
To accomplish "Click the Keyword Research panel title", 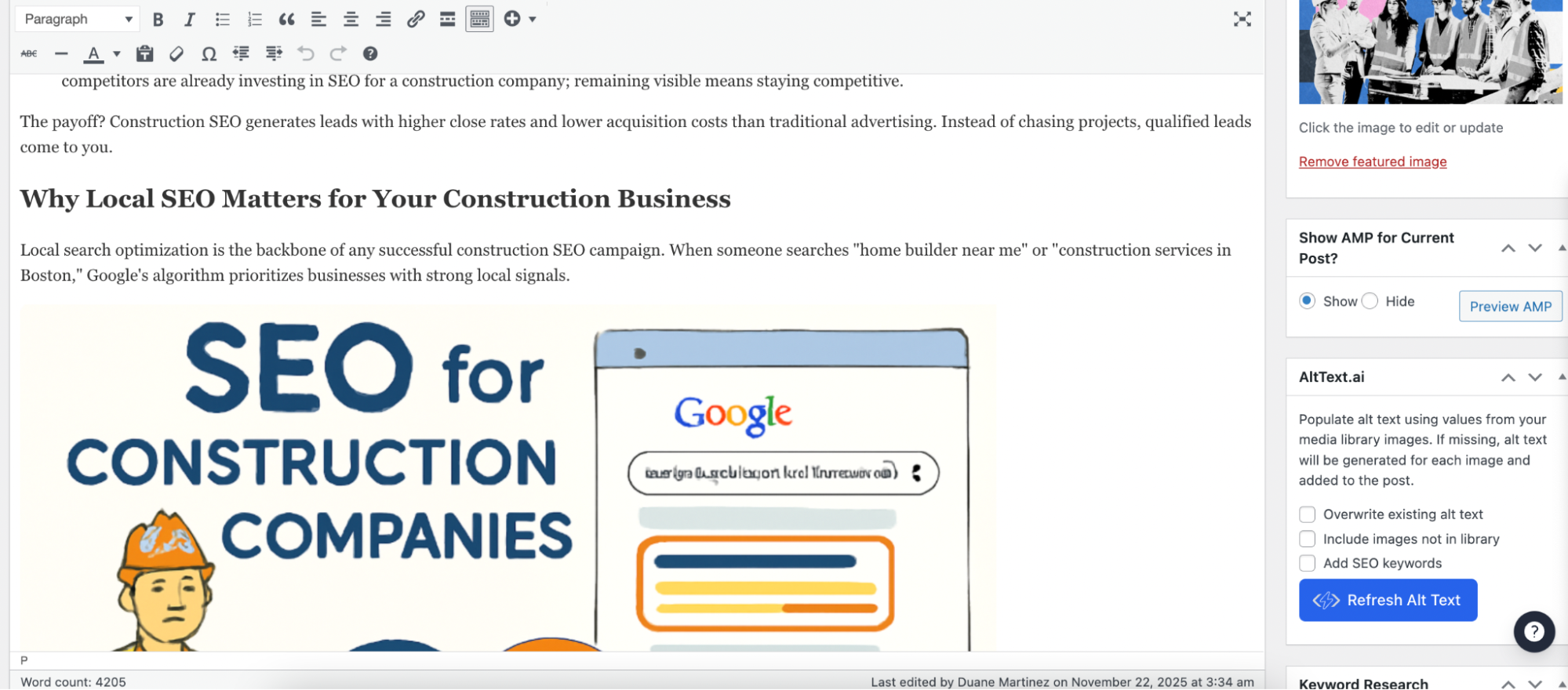I will point(1363,684).
